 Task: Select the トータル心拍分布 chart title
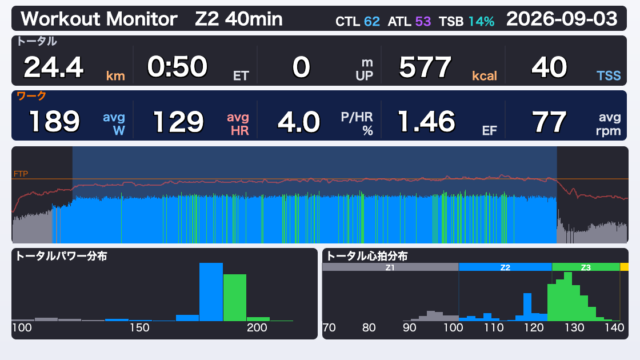coord(367,256)
